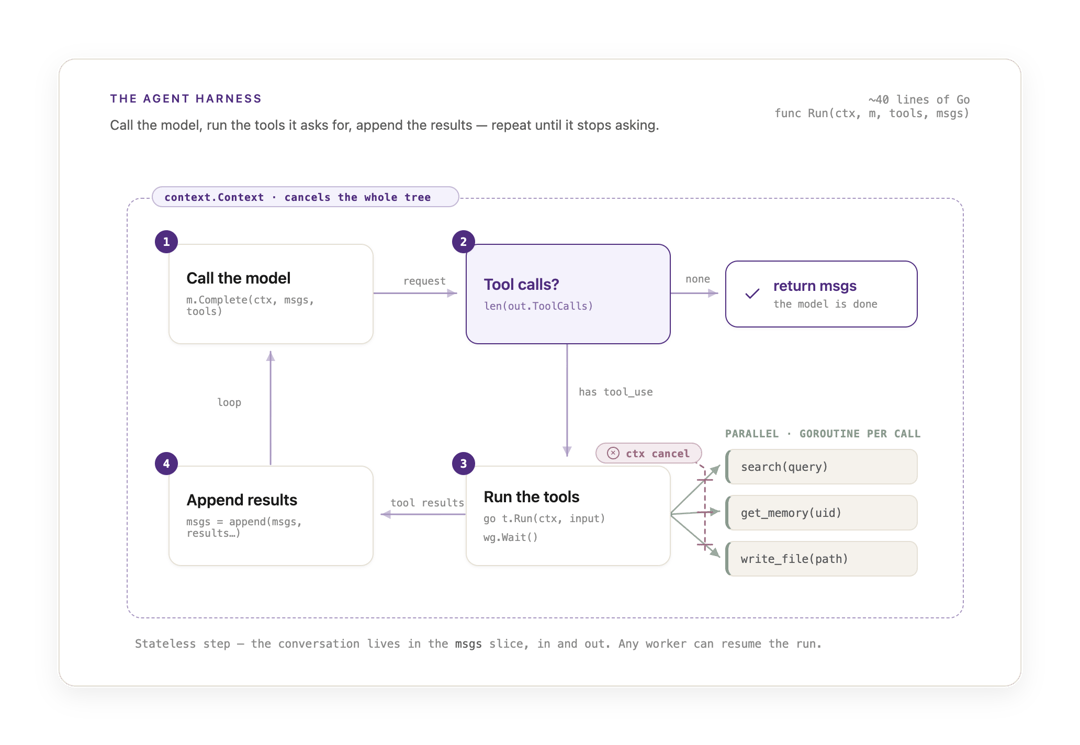Click the 'tool results' arrow label
This screenshot has width=1080, height=745.
click(x=427, y=503)
